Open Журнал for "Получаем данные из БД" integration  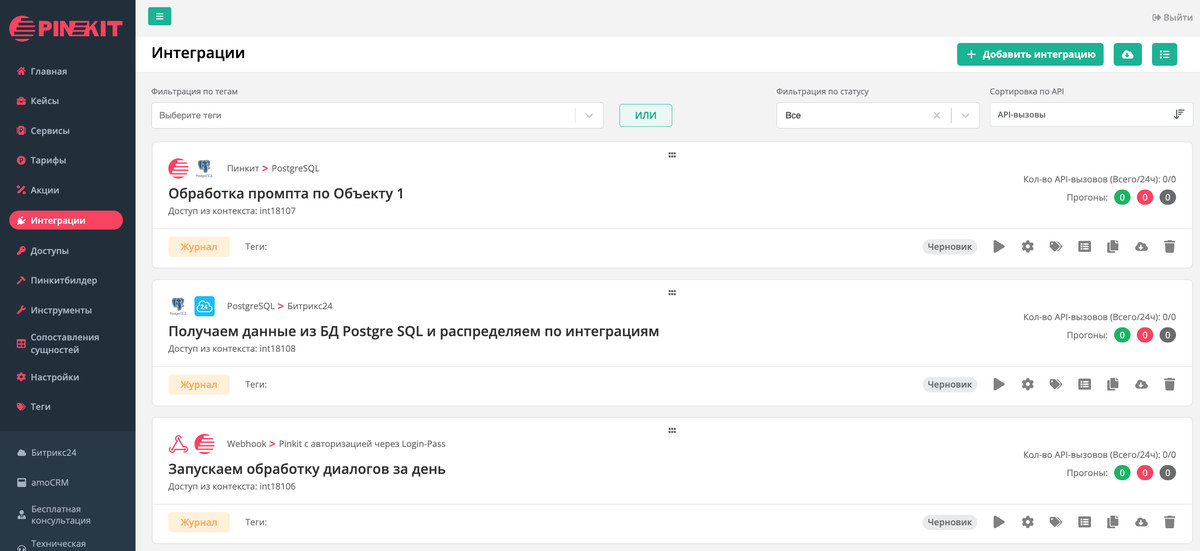[x=198, y=384]
